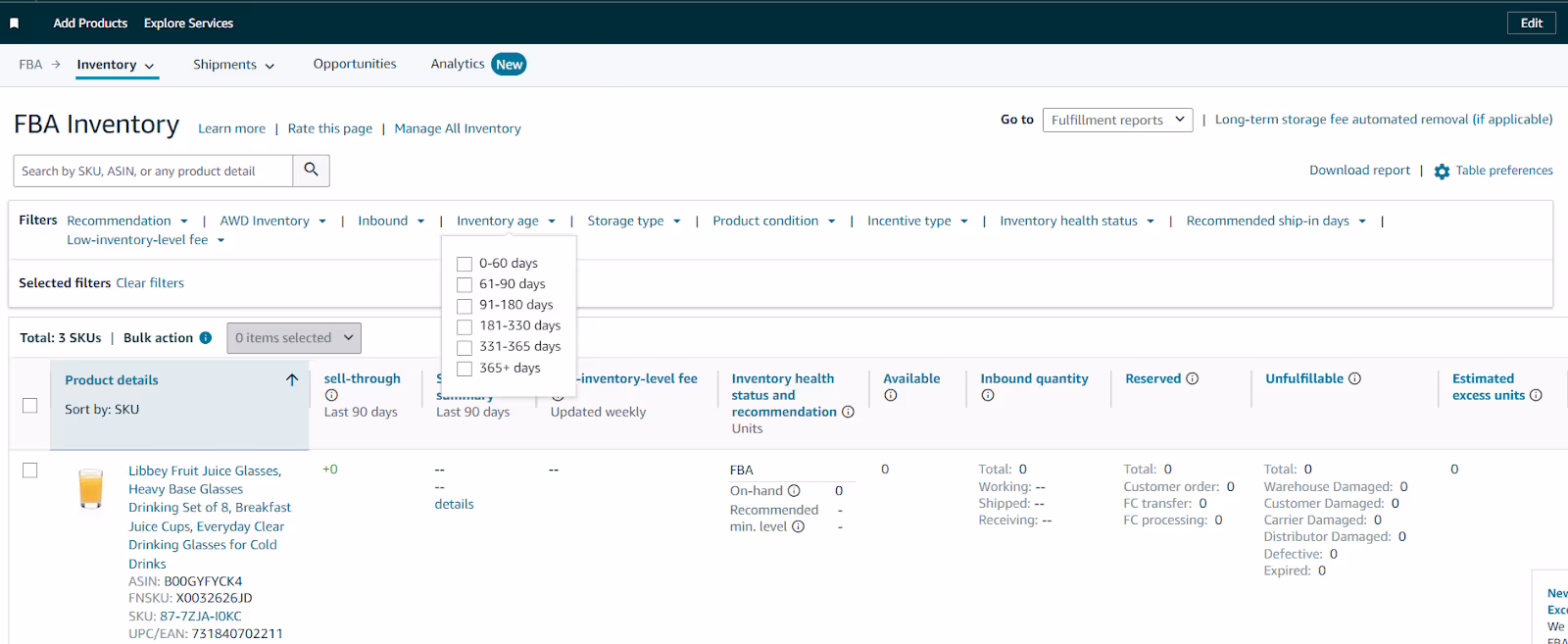Viewport: 1568px width, 644px height.
Task: Go to the Analytics tab
Action: pos(458,64)
